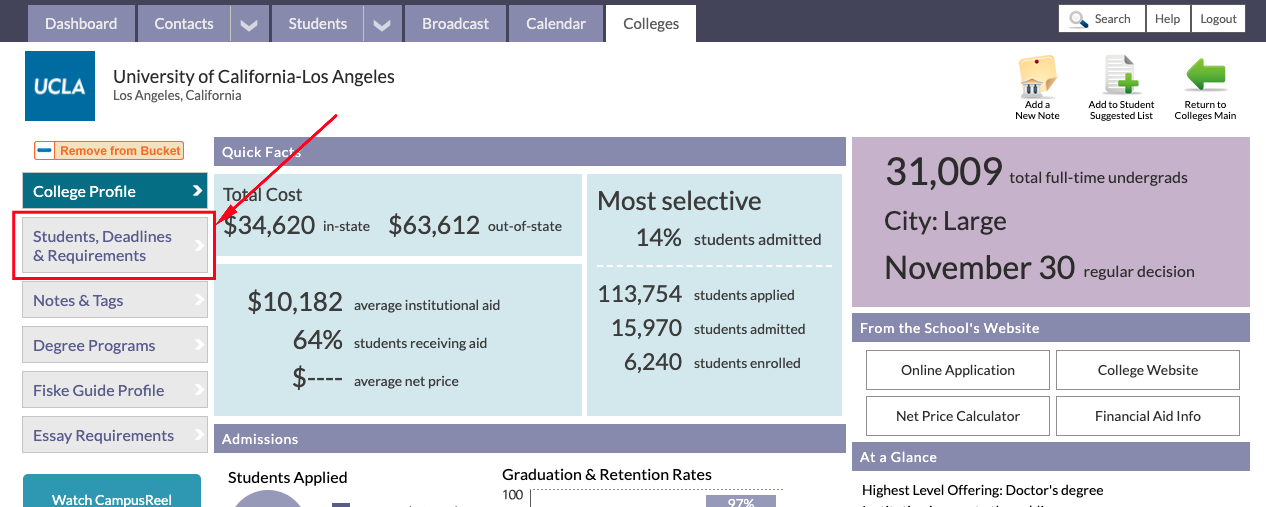Viewport: 1266px width, 507px height.
Task: Click the Add a New Note icon
Action: tap(1037, 77)
